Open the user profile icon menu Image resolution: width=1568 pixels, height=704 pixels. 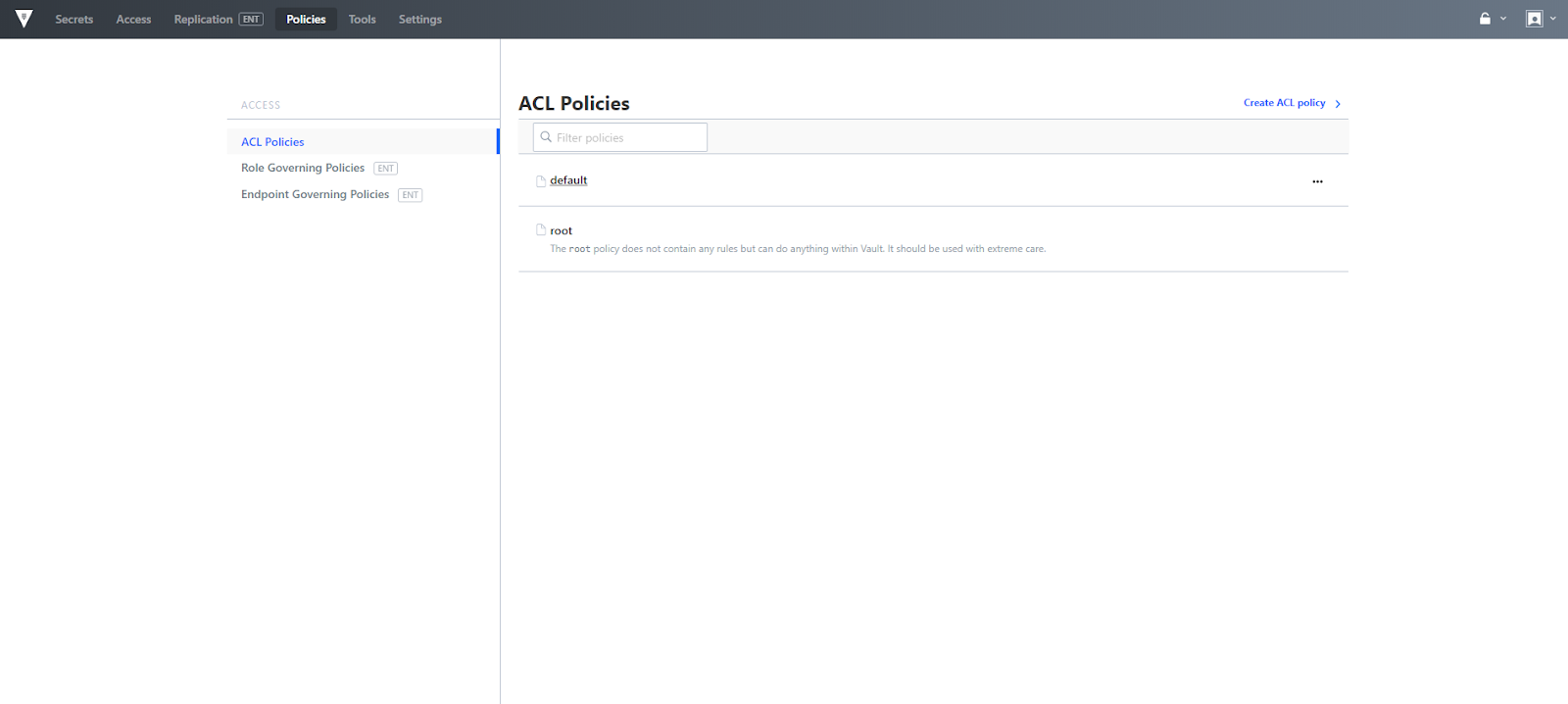[1535, 19]
